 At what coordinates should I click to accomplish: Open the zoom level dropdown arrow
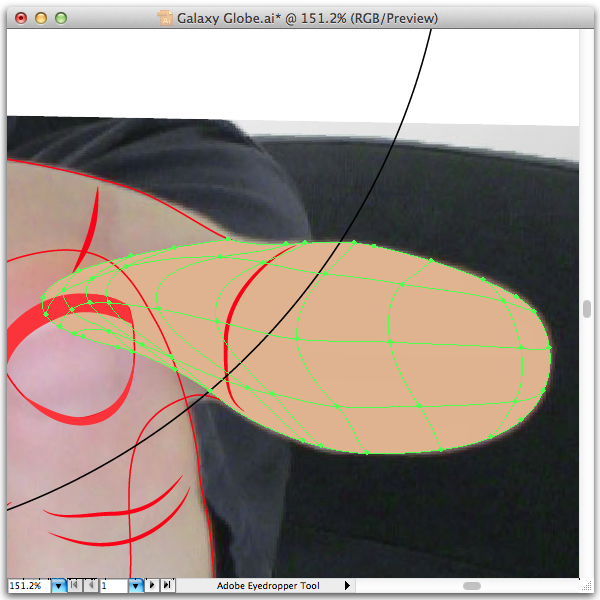[59, 585]
